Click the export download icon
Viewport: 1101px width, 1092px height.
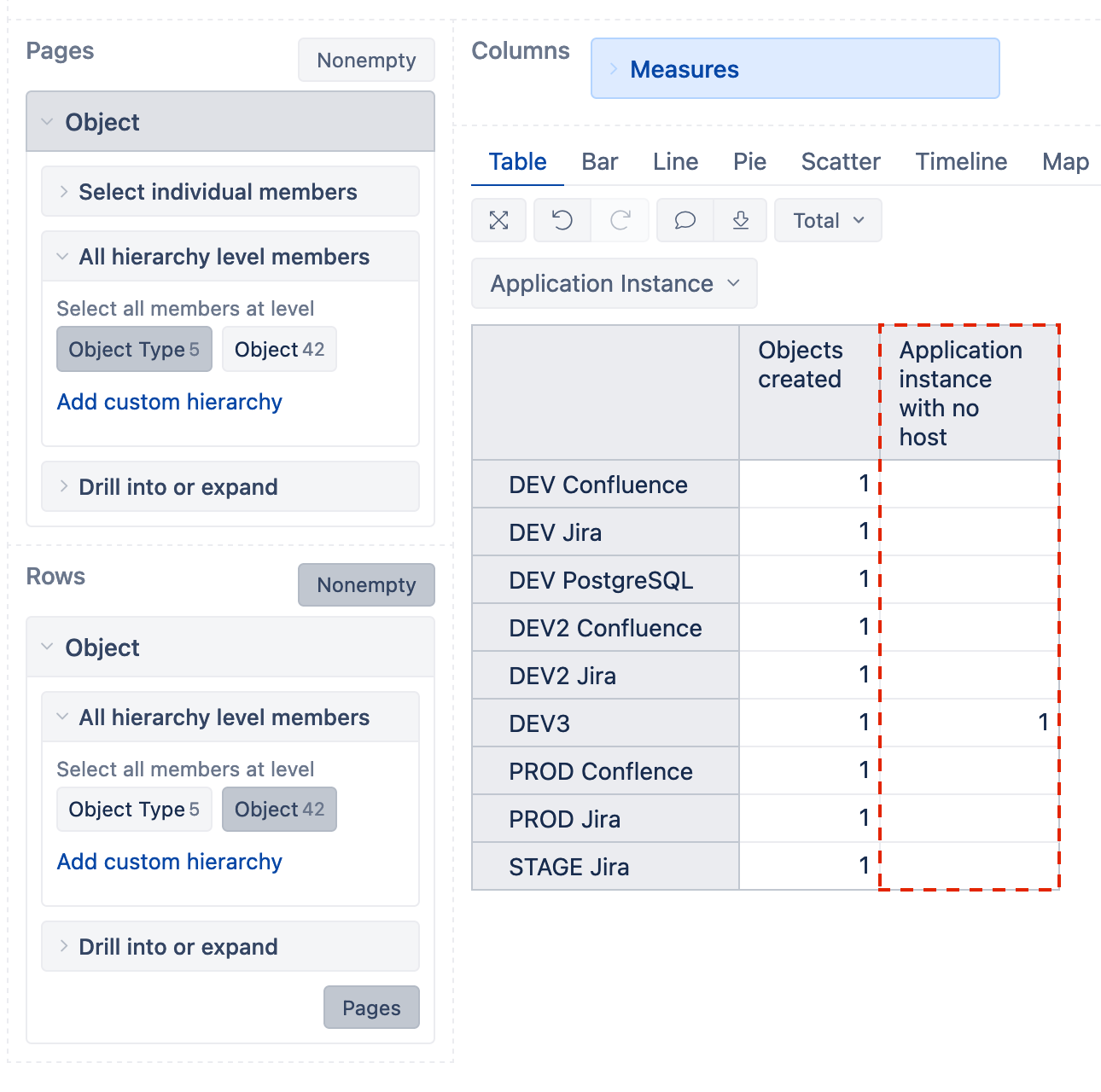pos(741,221)
